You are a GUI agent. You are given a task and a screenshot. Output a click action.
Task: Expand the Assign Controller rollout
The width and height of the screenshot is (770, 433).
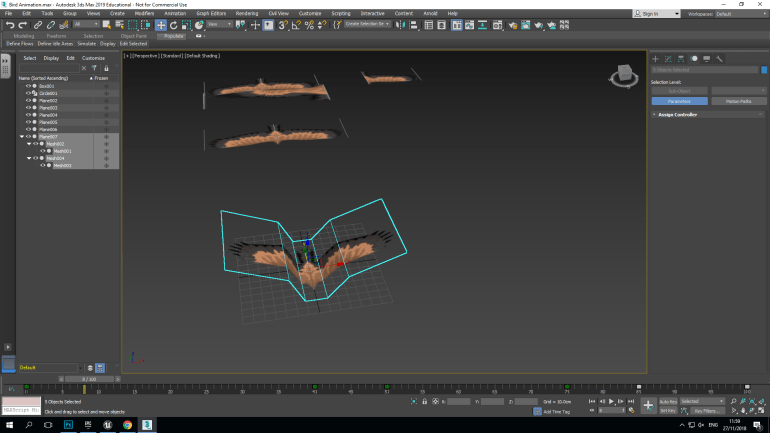709,114
